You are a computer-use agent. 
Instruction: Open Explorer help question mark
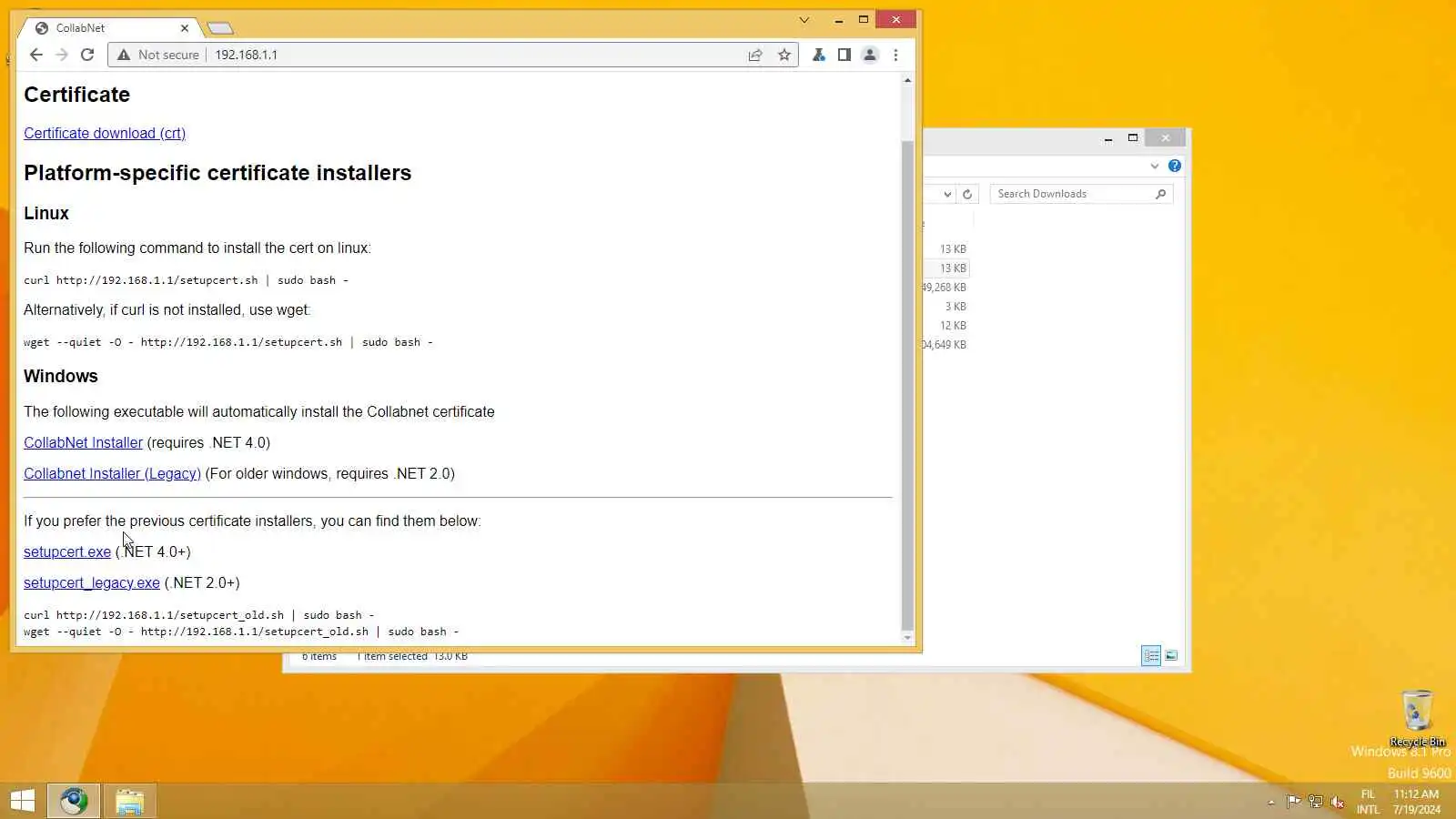[1175, 166]
